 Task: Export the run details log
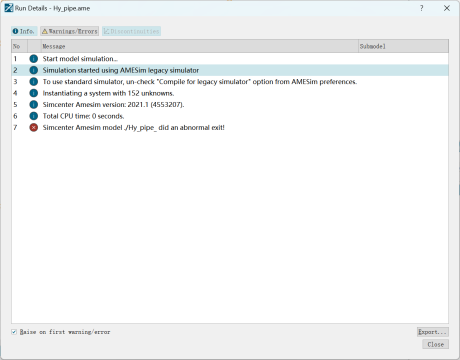[433, 332]
